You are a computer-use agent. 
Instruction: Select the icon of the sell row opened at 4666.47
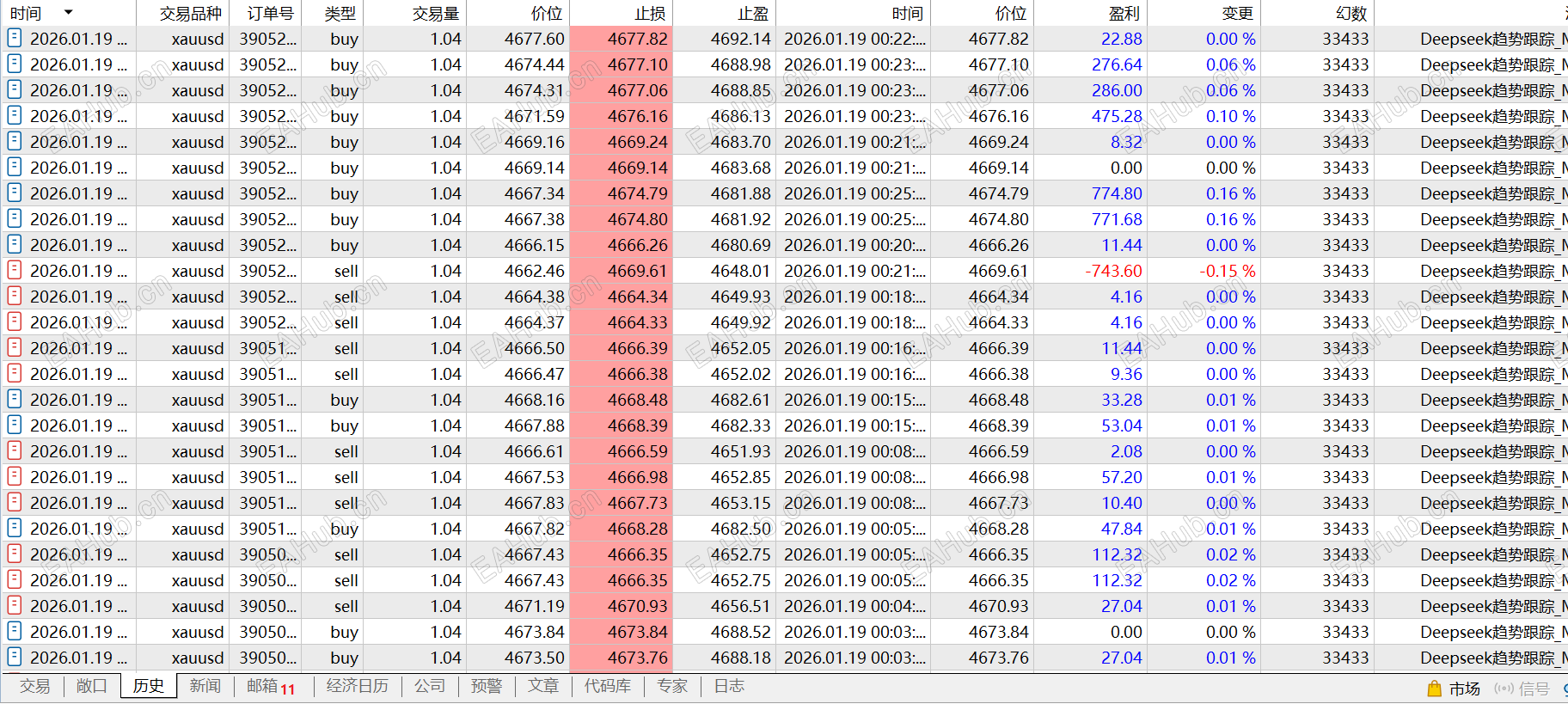pyautogui.click(x=14, y=373)
